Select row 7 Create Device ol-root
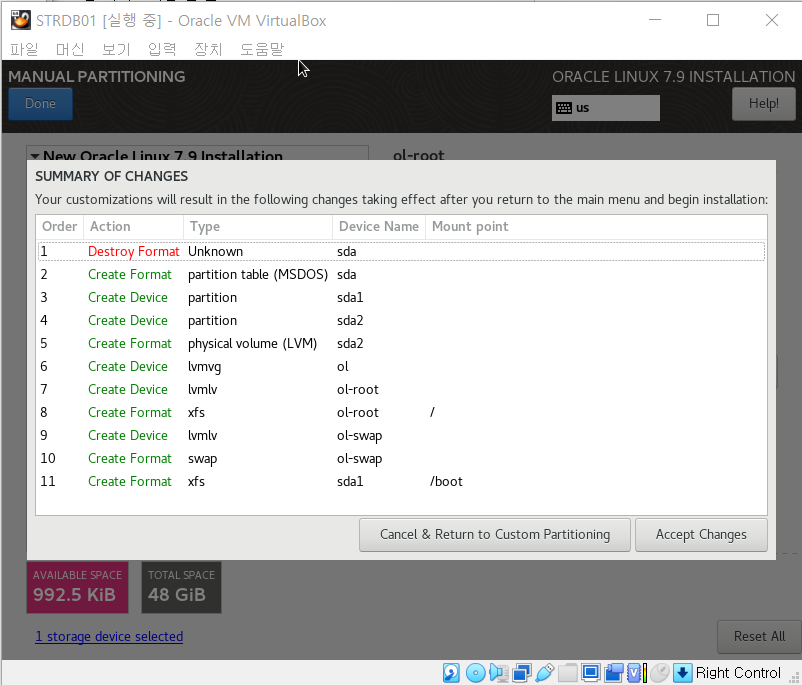The height and width of the screenshot is (685, 802). [x=402, y=390]
